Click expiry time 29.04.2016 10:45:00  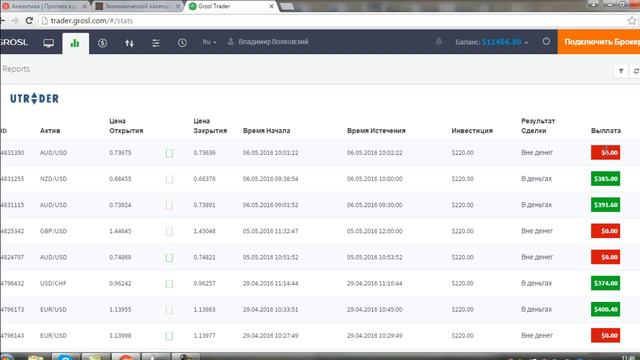point(374,309)
